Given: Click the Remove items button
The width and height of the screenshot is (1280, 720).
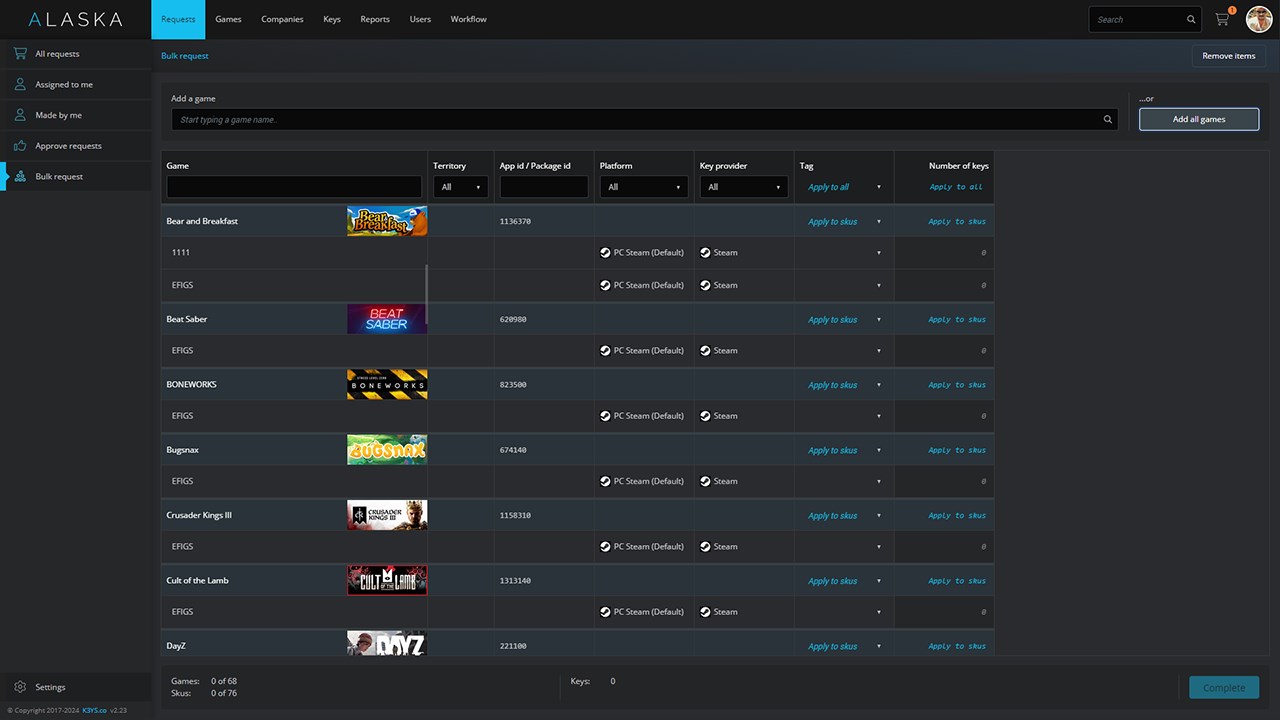Looking at the screenshot, I should pos(1228,56).
